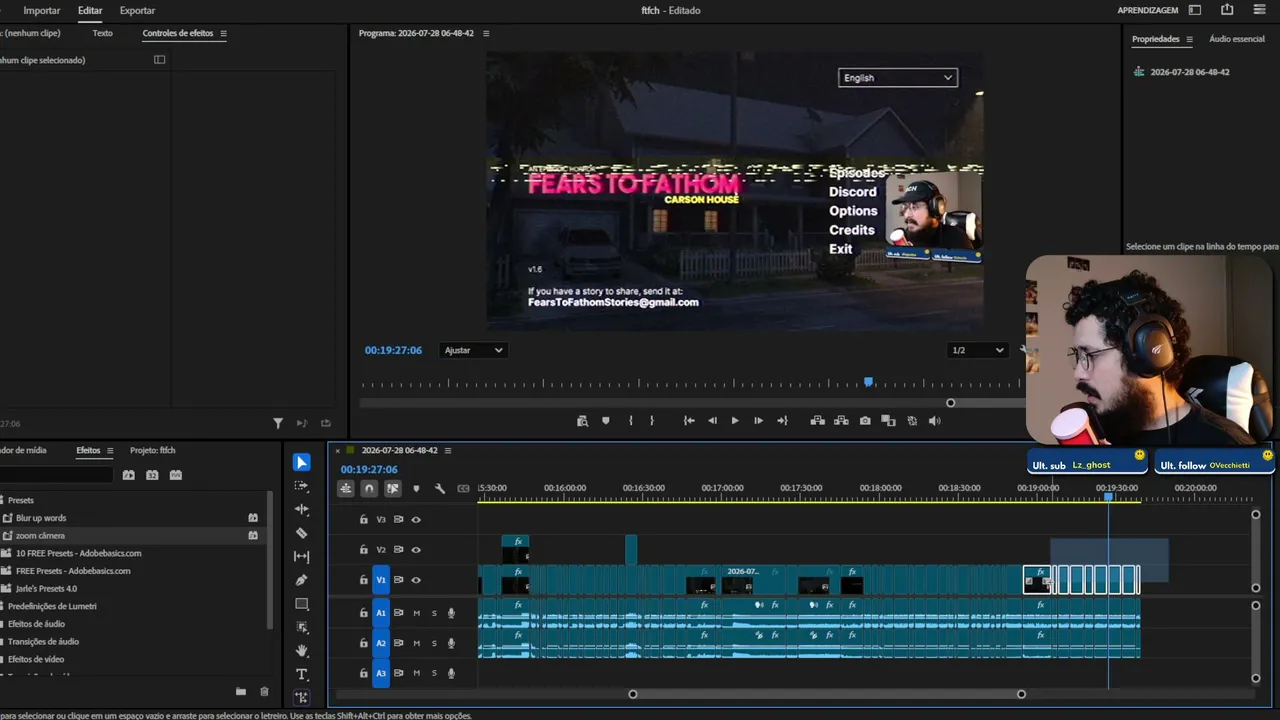Select the Razor tool

302,533
